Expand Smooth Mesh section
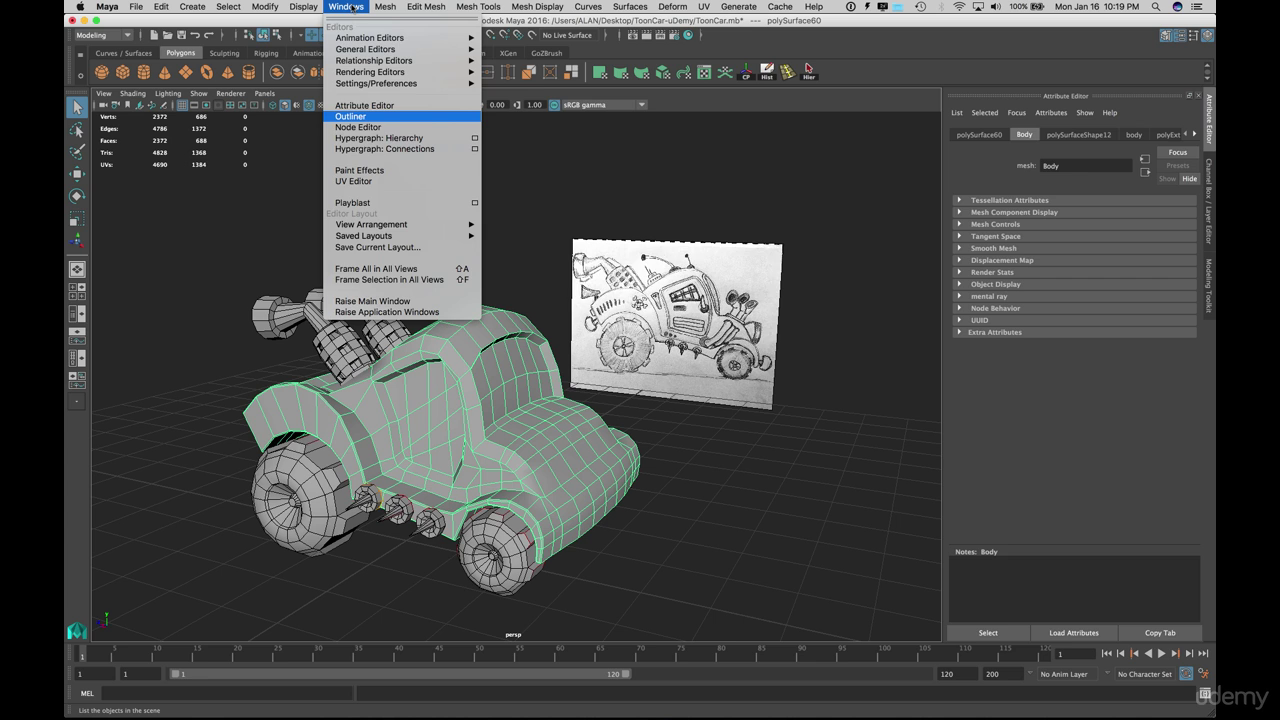The height and width of the screenshot is (720, 1280). 1074,248
